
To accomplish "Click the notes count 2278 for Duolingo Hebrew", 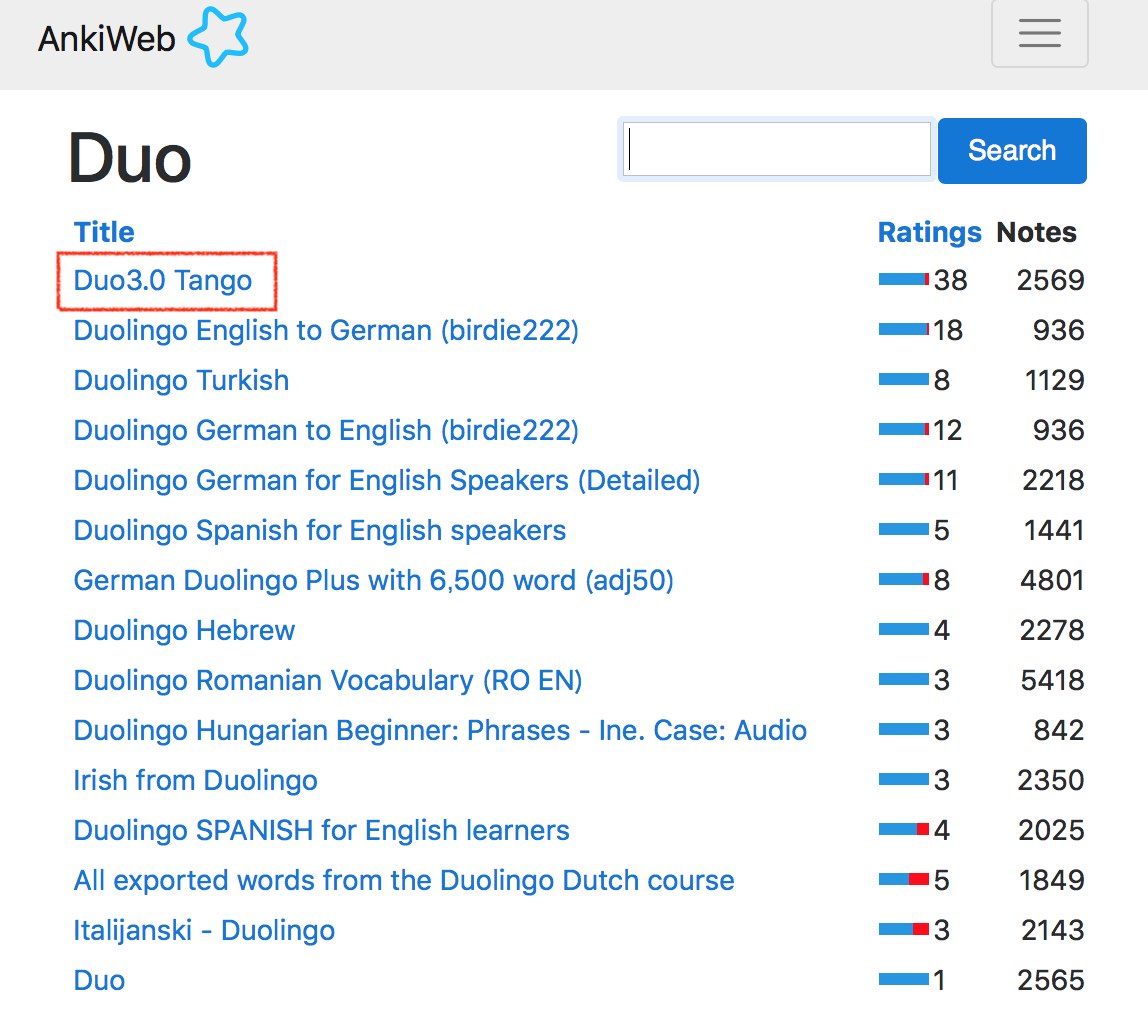I will (x=1051, y=631).
